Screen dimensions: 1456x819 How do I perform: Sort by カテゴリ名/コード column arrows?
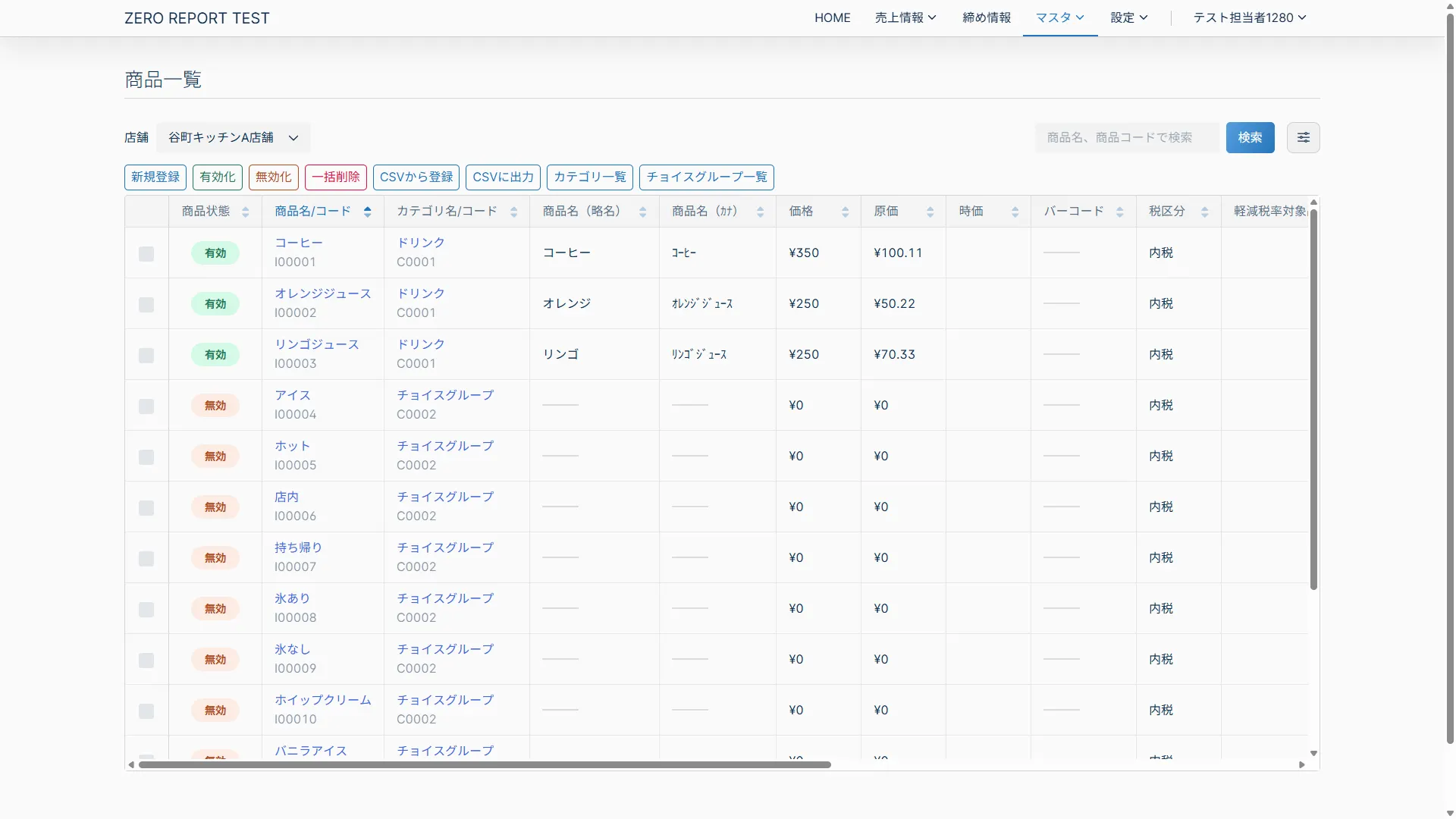(x=513, y=212)
